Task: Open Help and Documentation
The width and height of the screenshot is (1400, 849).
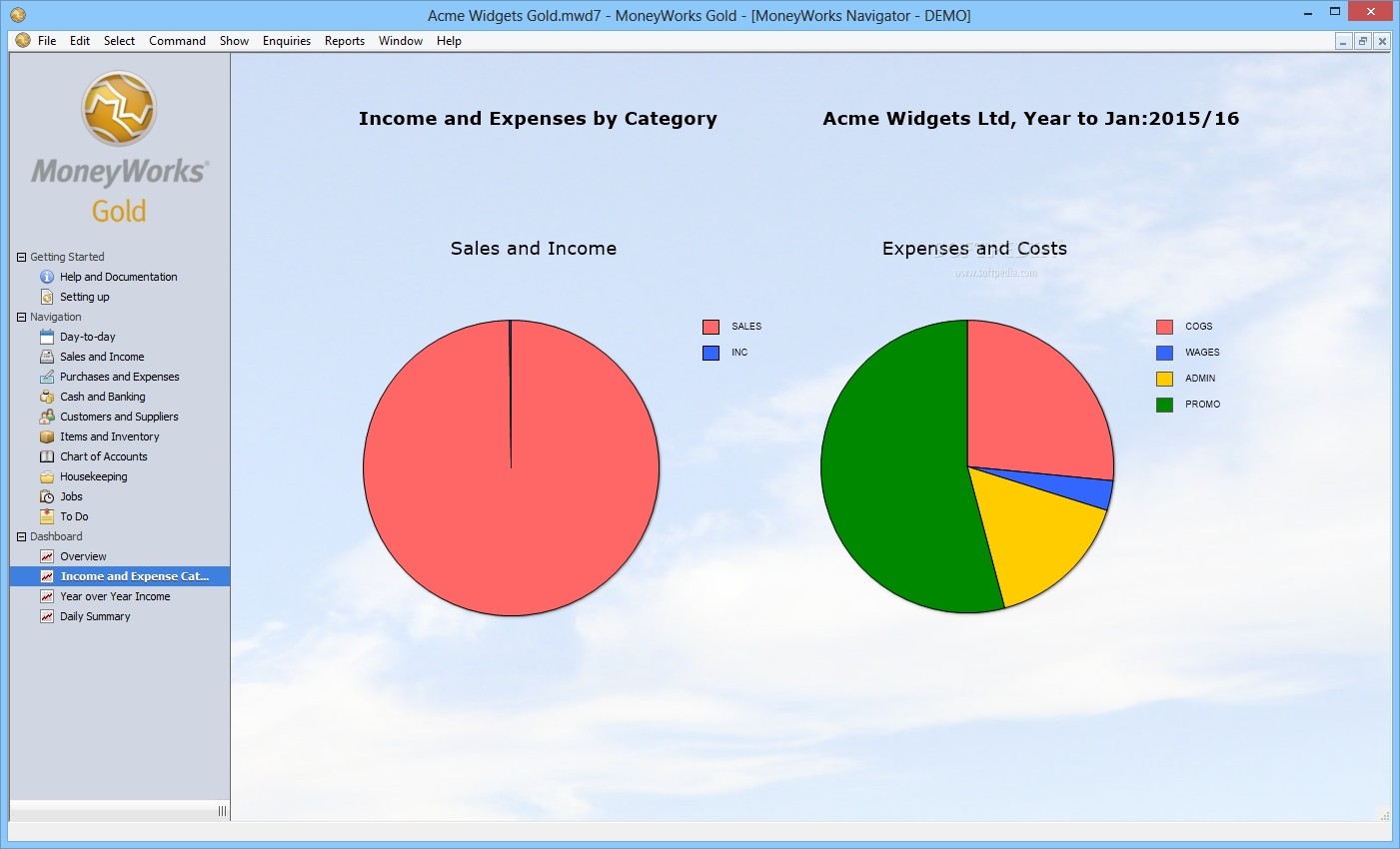Action: point(118,277)
